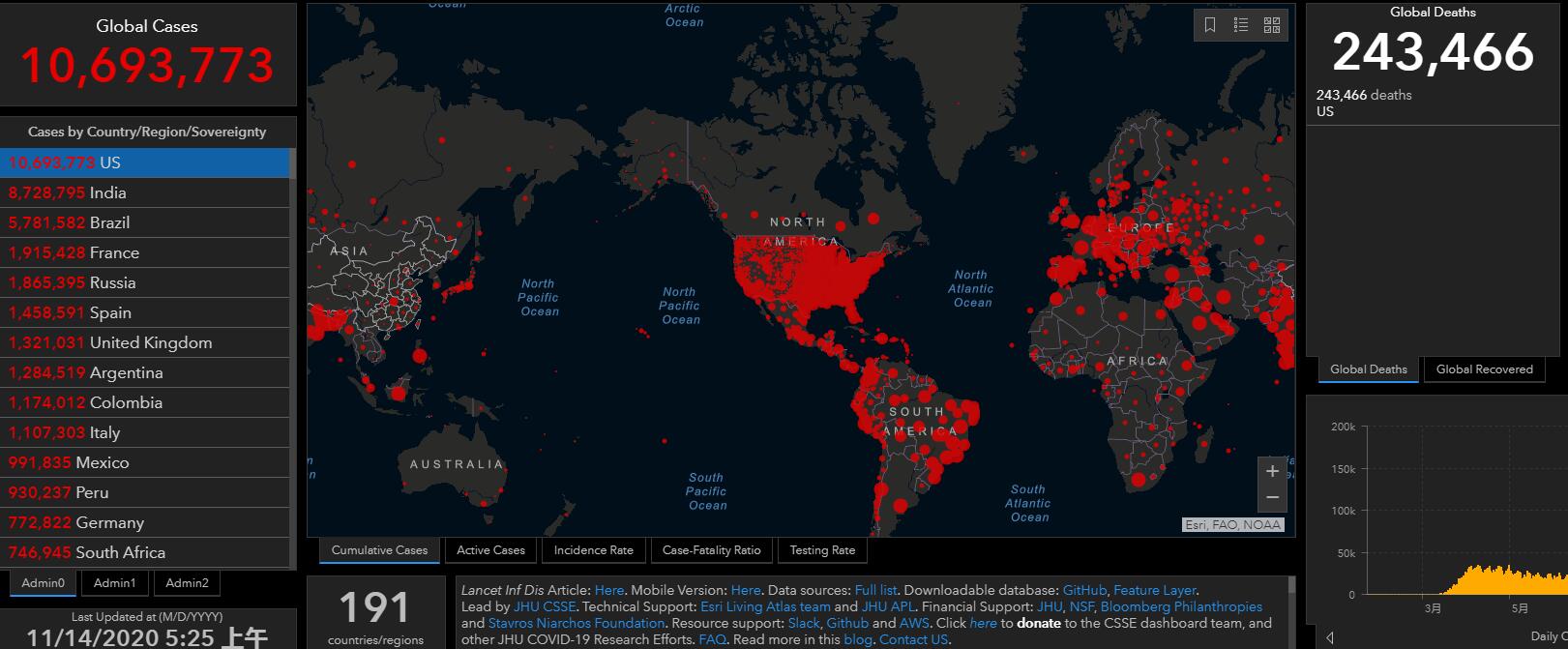Open the Case-Fatality Ratio tab
Image resolution: width=1568 pixels, height=649 pixels.
(x=711, y=550)
